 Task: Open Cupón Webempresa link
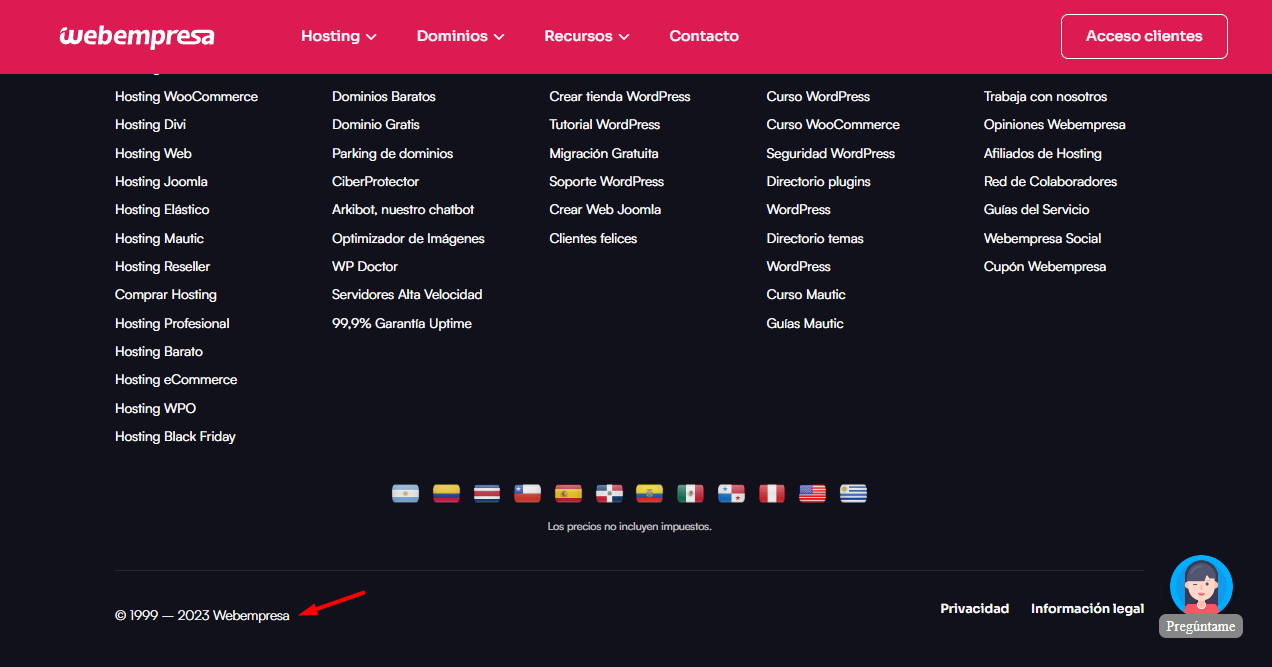point(1045,267)
